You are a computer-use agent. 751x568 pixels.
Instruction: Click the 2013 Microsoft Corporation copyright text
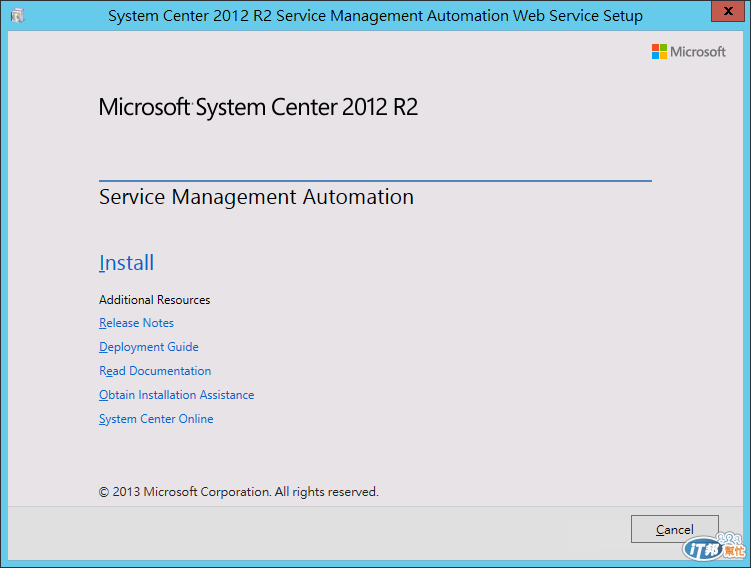coord(239,492)
